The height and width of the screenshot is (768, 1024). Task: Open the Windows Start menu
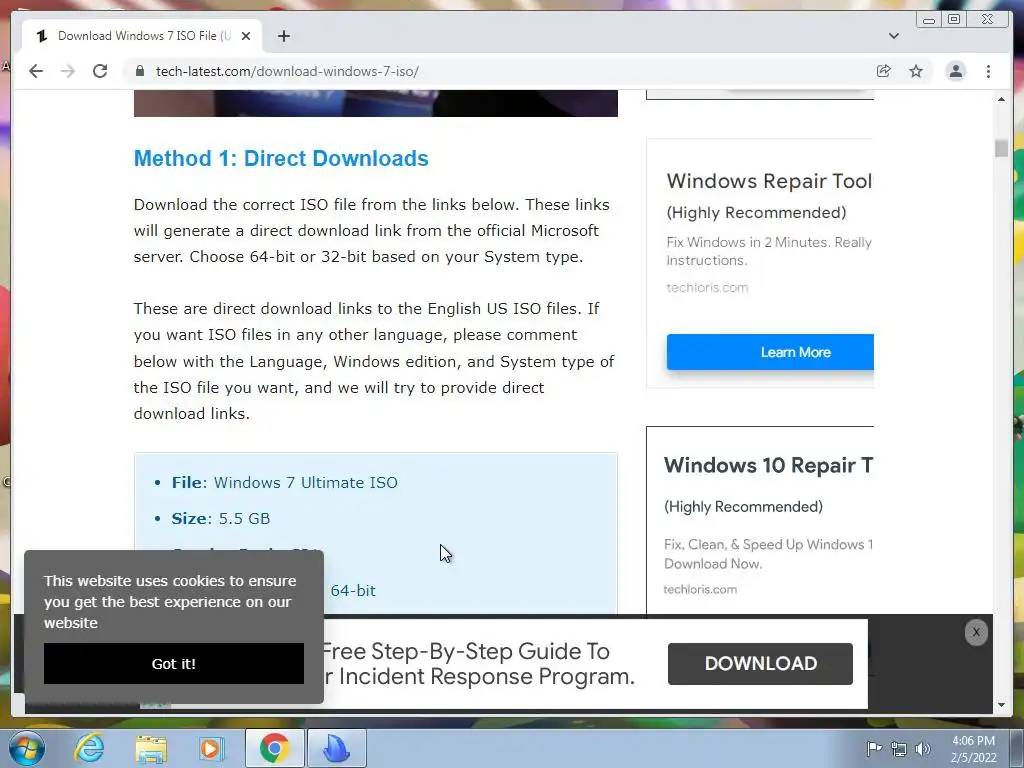click(27, 748)
